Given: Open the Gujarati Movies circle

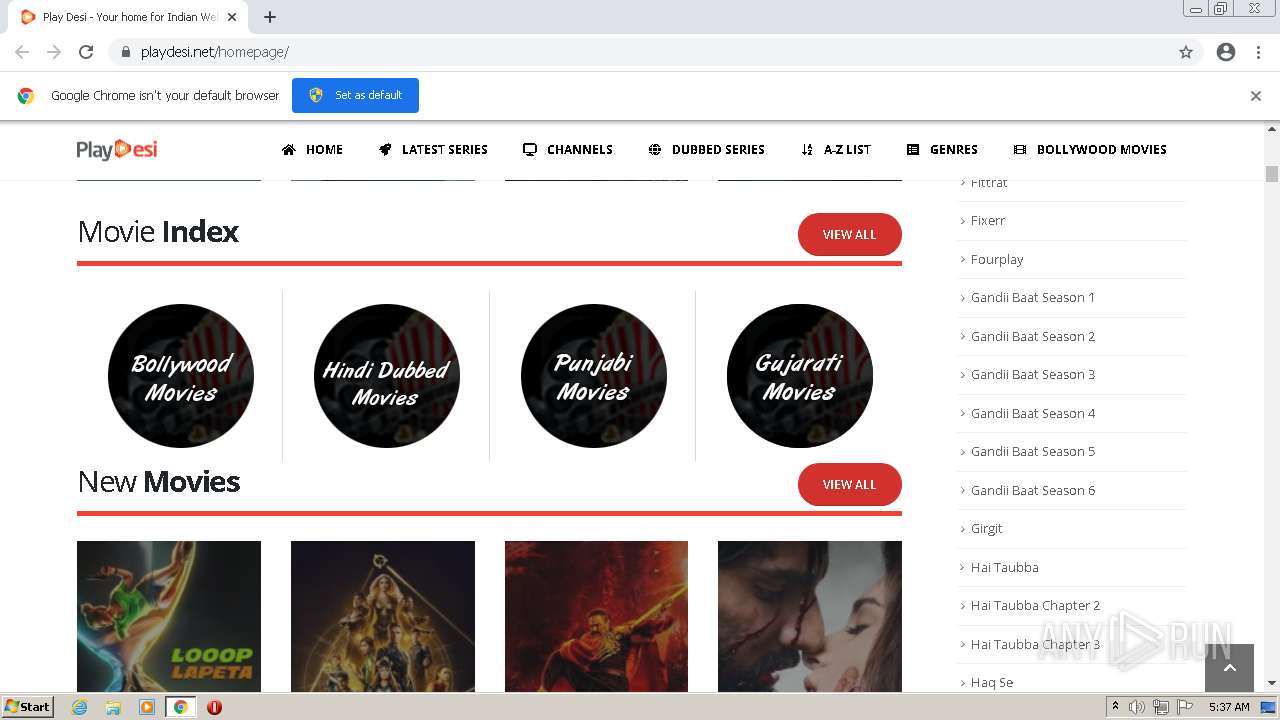Looking at the screenshot, I should pyautogui.click(x=799, y=376).
